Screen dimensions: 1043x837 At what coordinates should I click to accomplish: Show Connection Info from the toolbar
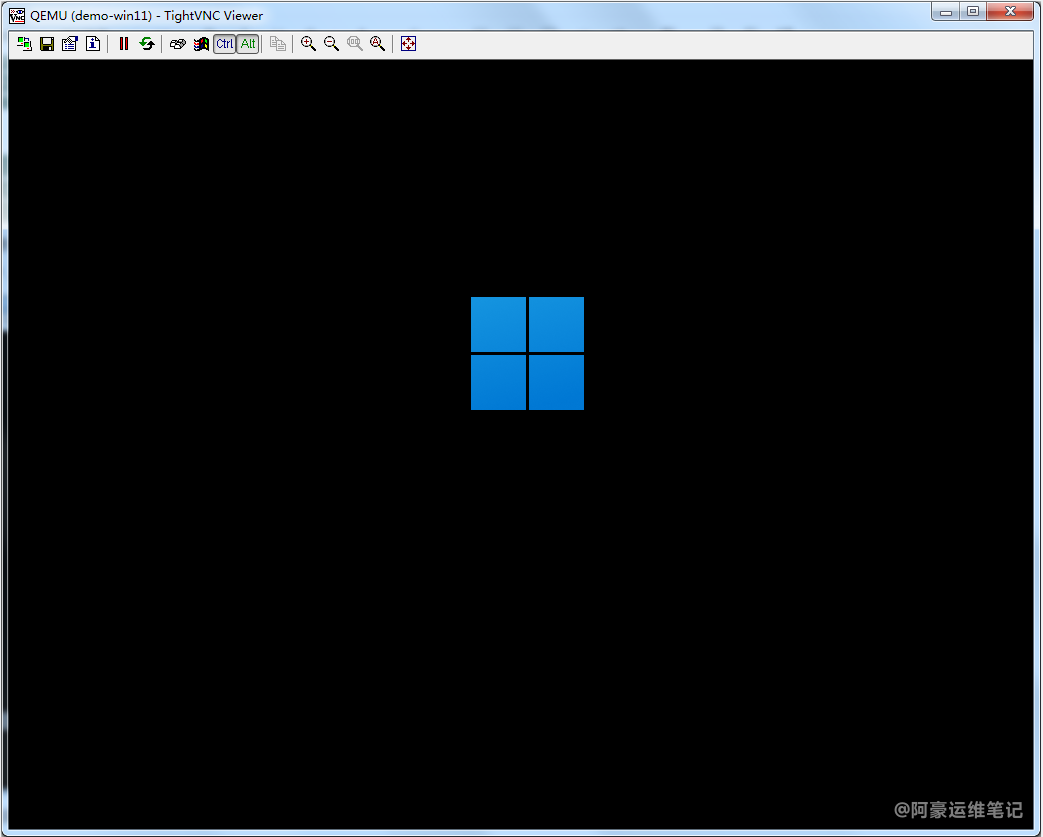click(93, 44)
